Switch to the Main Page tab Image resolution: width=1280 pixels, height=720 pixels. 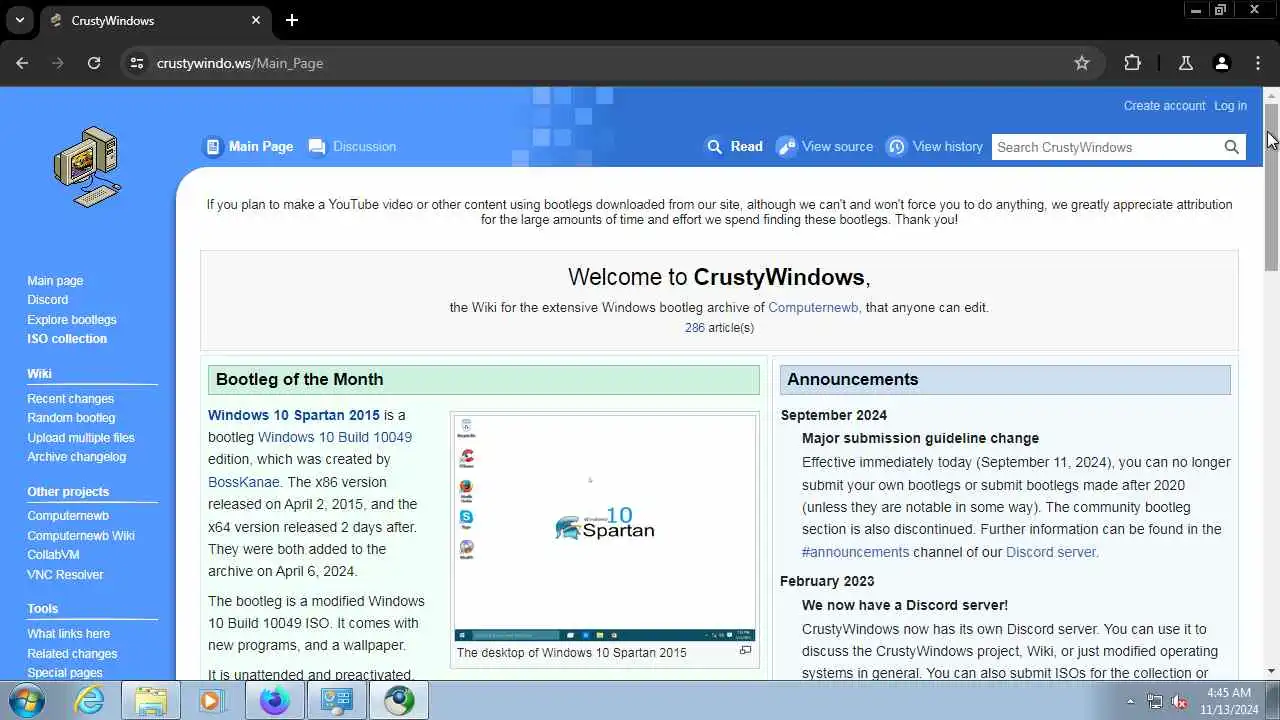tap(249, 147)
